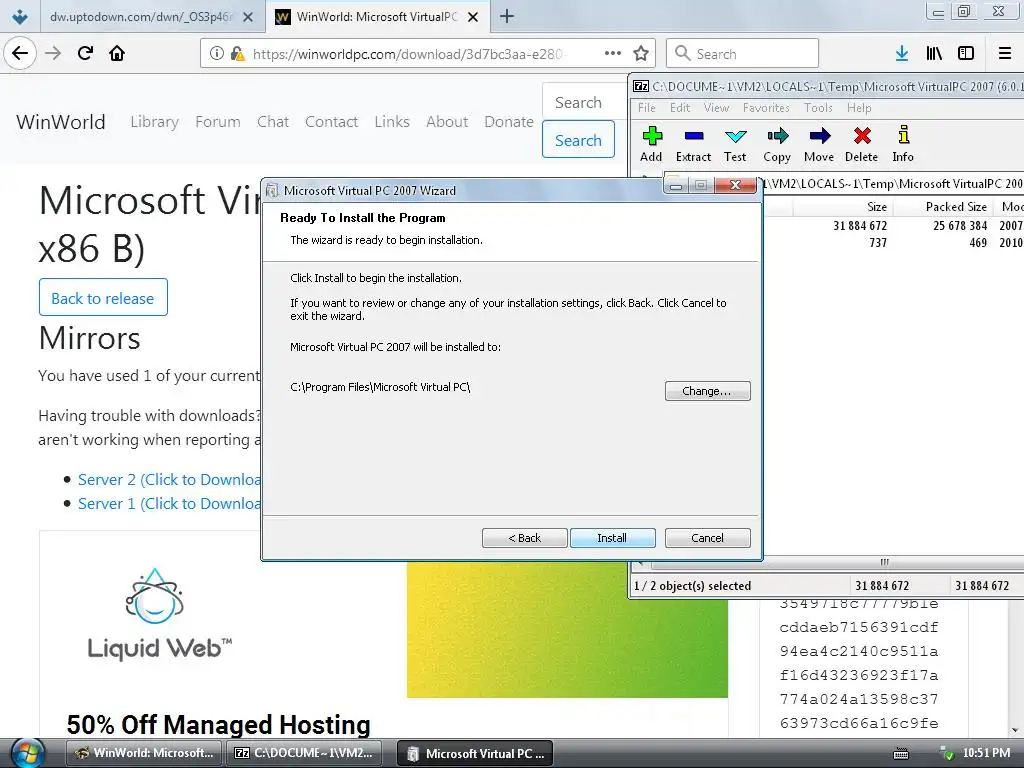This screenshot has height=768, width=1024.
Task: Open WinWorld Chat nav link
Action: tap(273, 121)
